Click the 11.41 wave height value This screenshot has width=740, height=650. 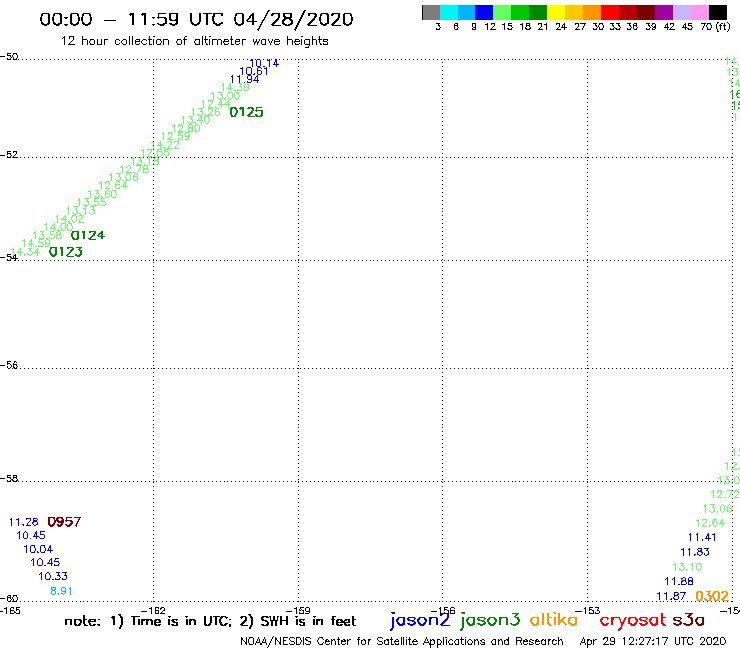[x=702, y=538]
